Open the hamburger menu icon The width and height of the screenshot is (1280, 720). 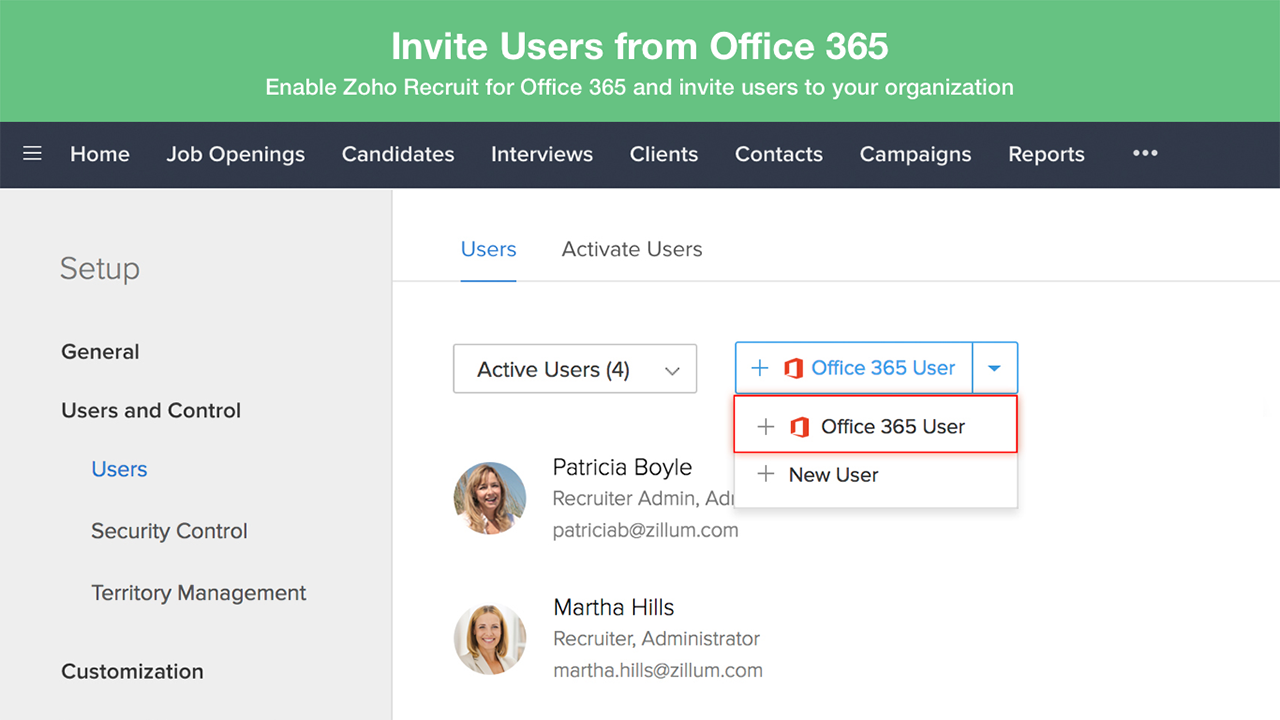[32, 153]
